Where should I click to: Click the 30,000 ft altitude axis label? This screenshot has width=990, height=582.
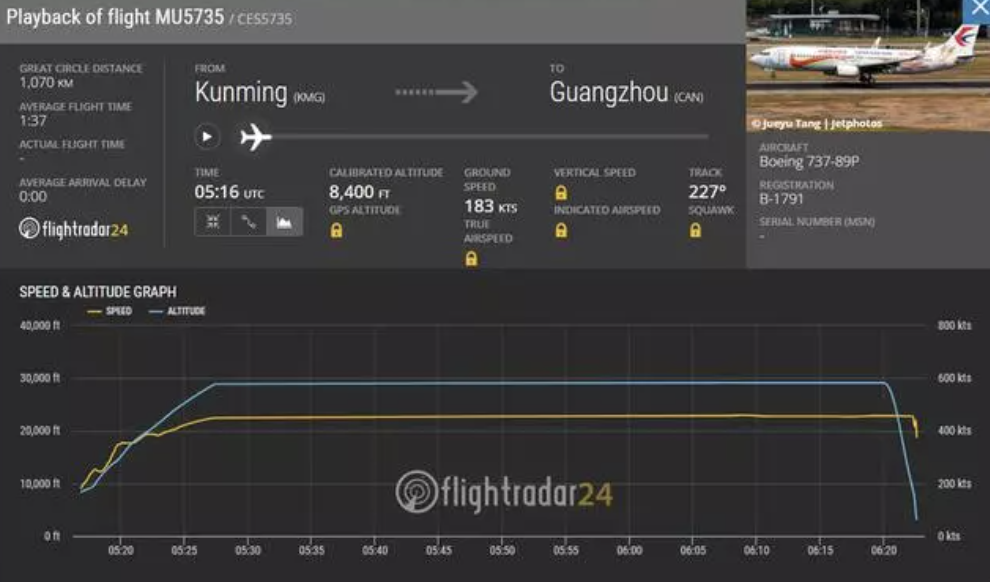[x=40, y=378]
